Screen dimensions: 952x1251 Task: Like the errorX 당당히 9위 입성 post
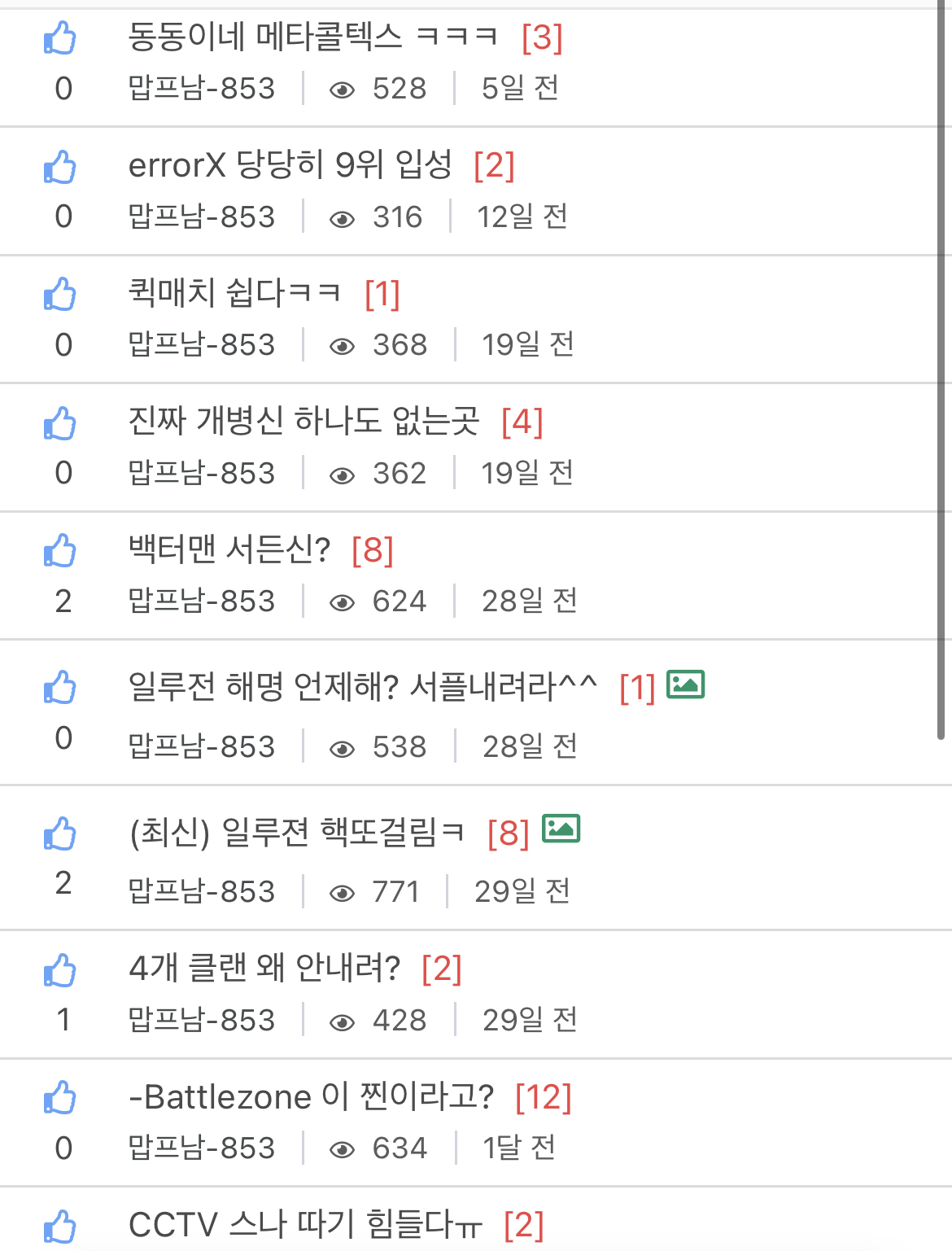[x=60, y=167]
